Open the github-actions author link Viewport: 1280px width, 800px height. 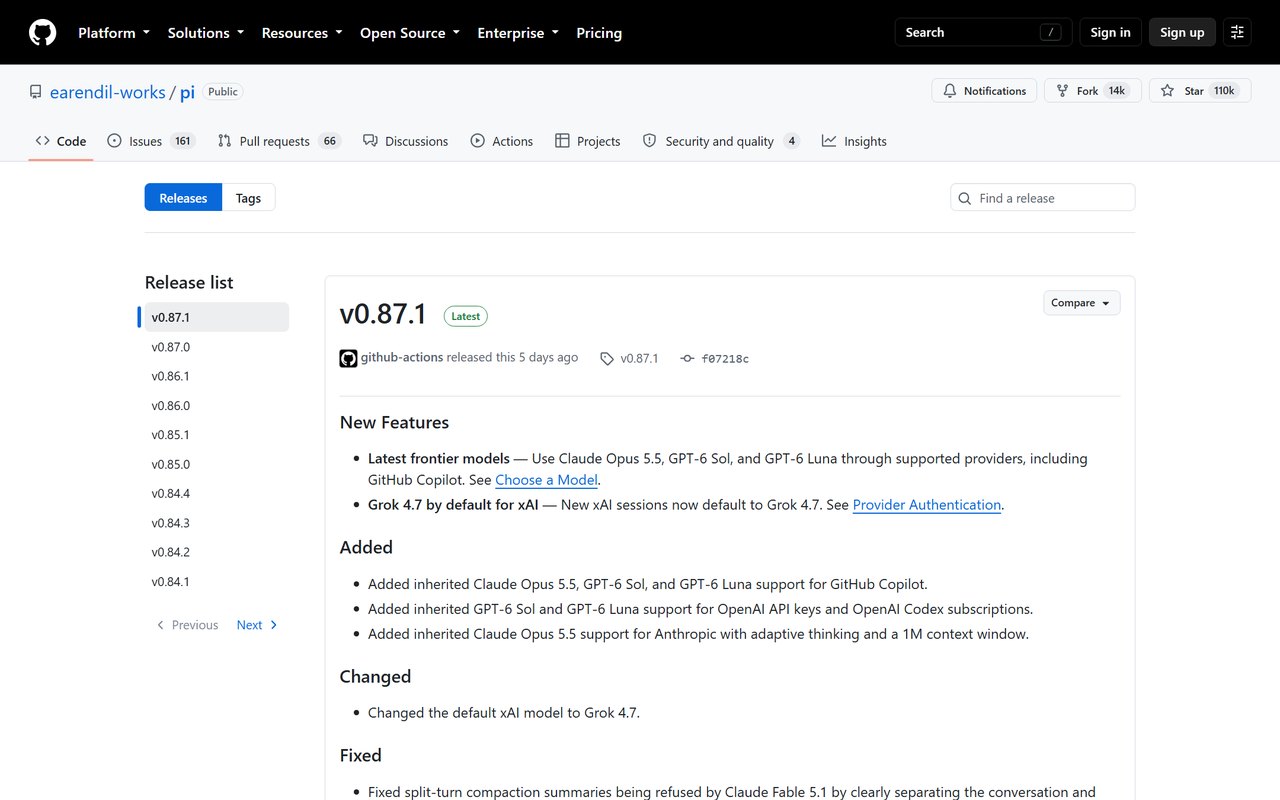click(x=402, y=357)
